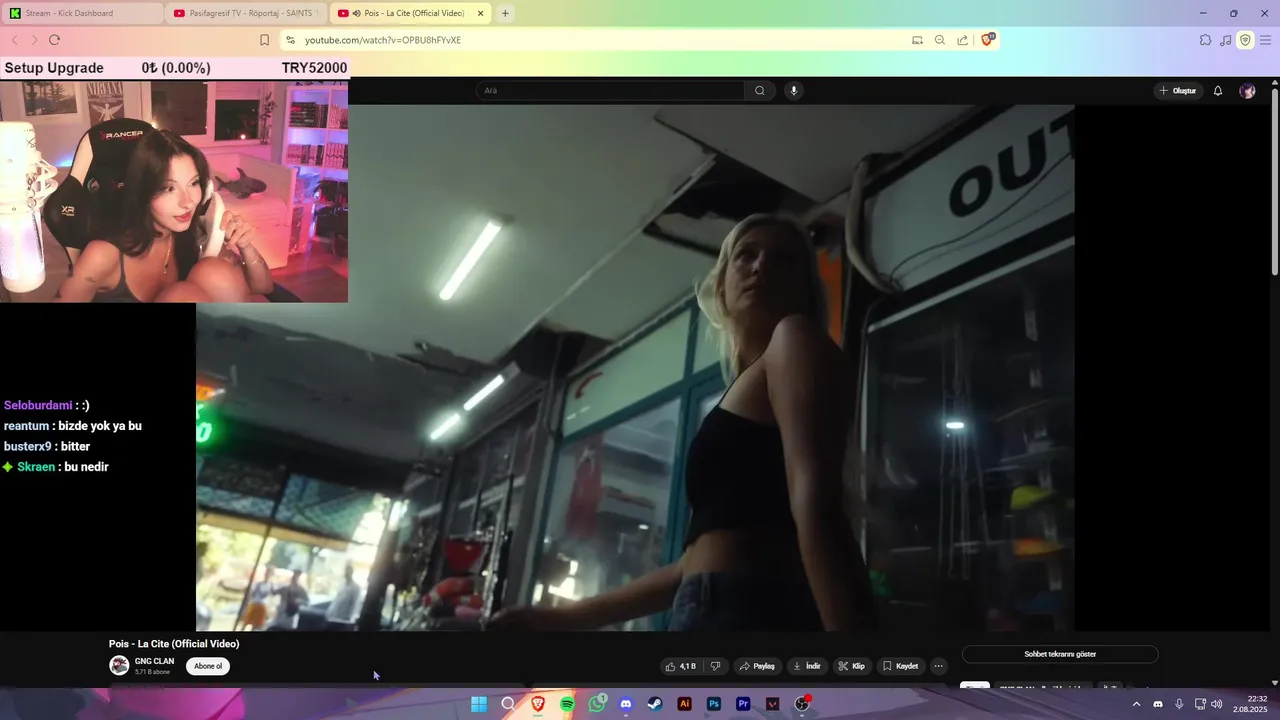This screenshot has width=1280, height=720.
Task: Open YouTube notifications bell
Action: click(1218, 91)
